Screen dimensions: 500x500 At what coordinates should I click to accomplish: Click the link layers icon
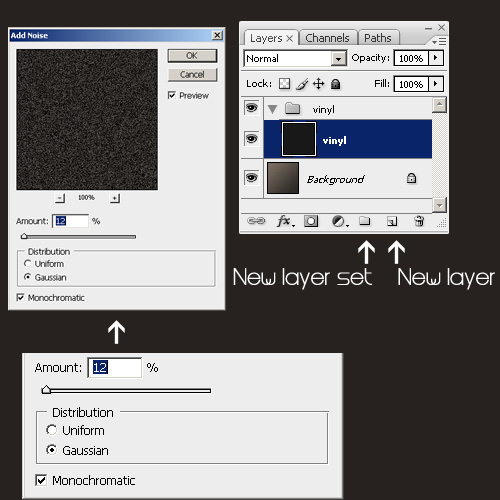[x=256, y=221]
